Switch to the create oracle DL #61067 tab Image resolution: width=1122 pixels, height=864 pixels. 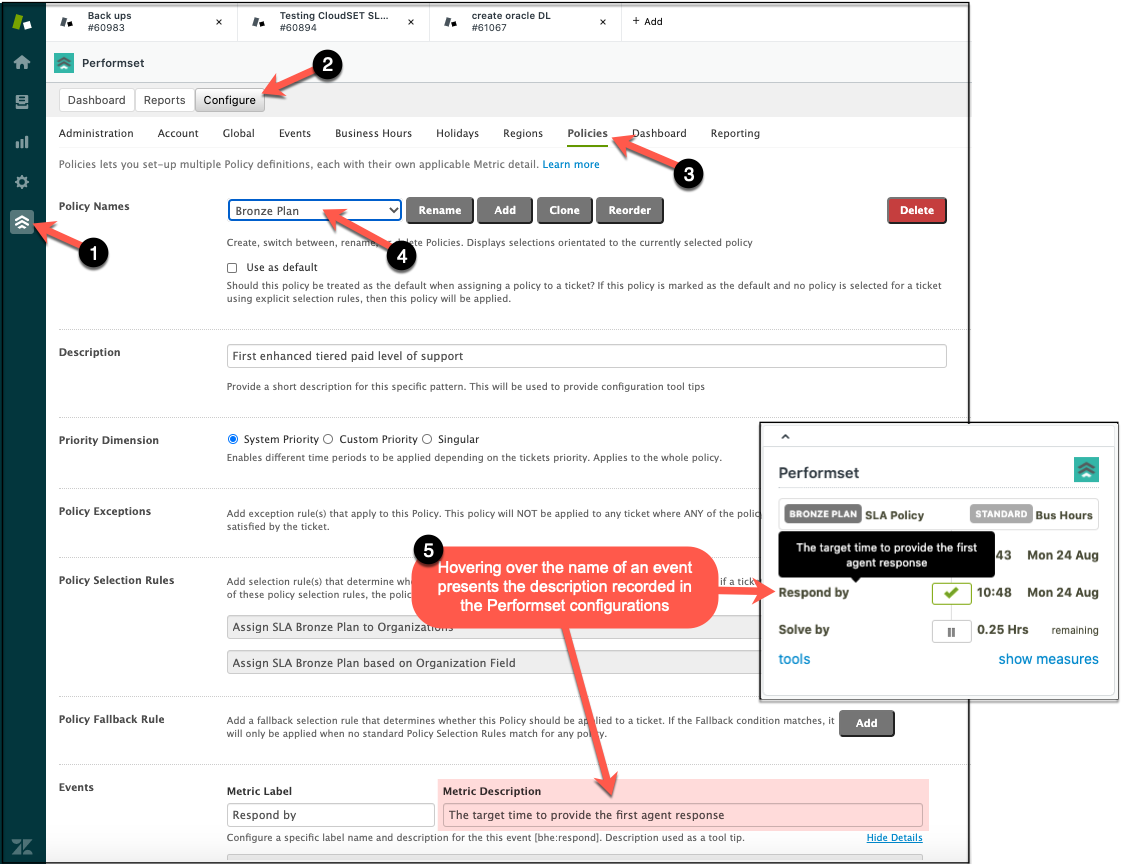pos(525,21)
